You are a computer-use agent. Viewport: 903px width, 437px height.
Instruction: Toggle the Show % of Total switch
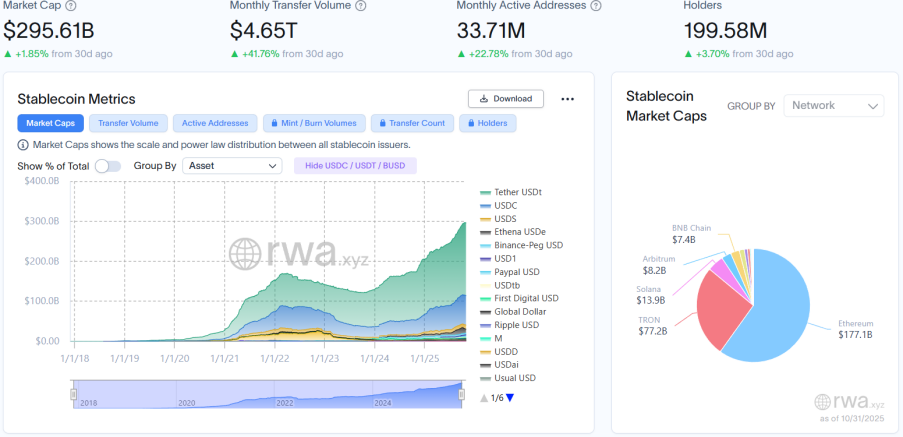(107, 166)
